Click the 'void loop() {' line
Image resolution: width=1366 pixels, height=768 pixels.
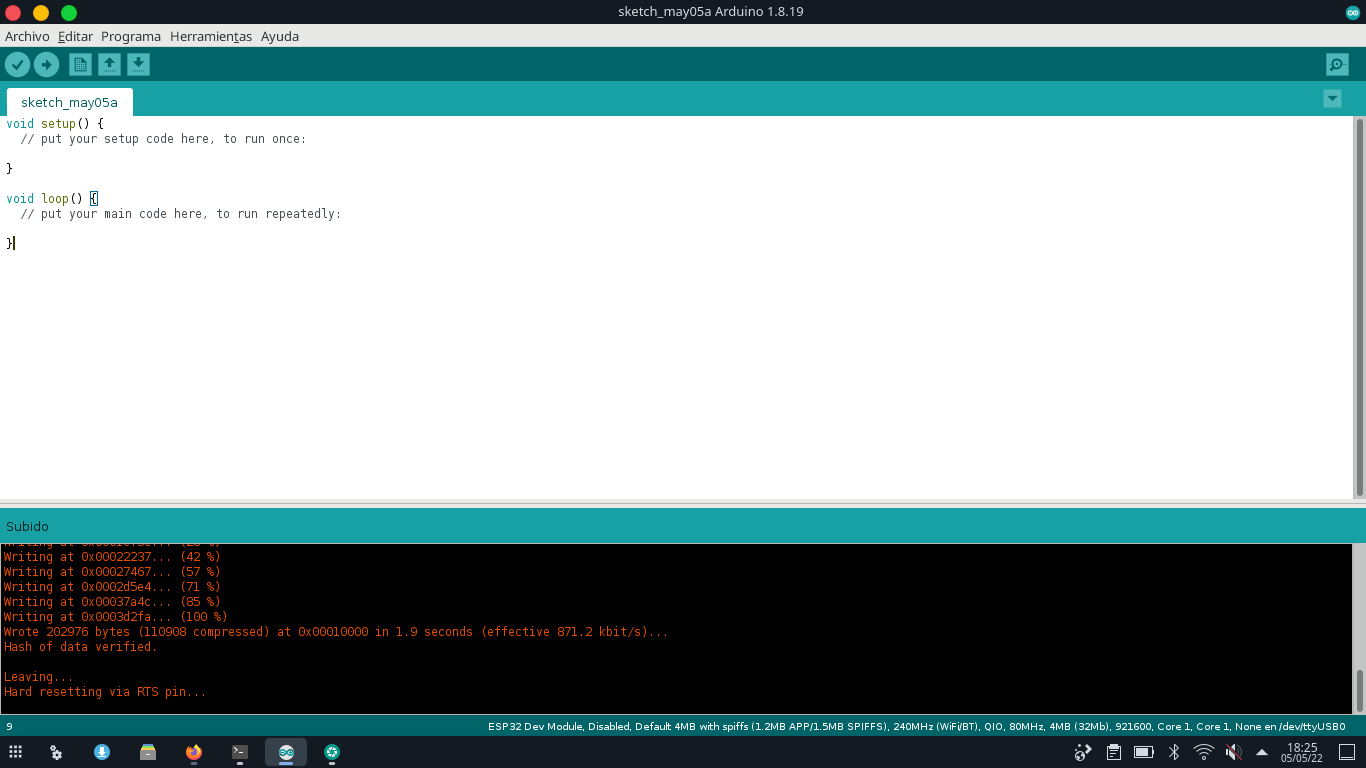pyautogui.click(x=52, y=199)
